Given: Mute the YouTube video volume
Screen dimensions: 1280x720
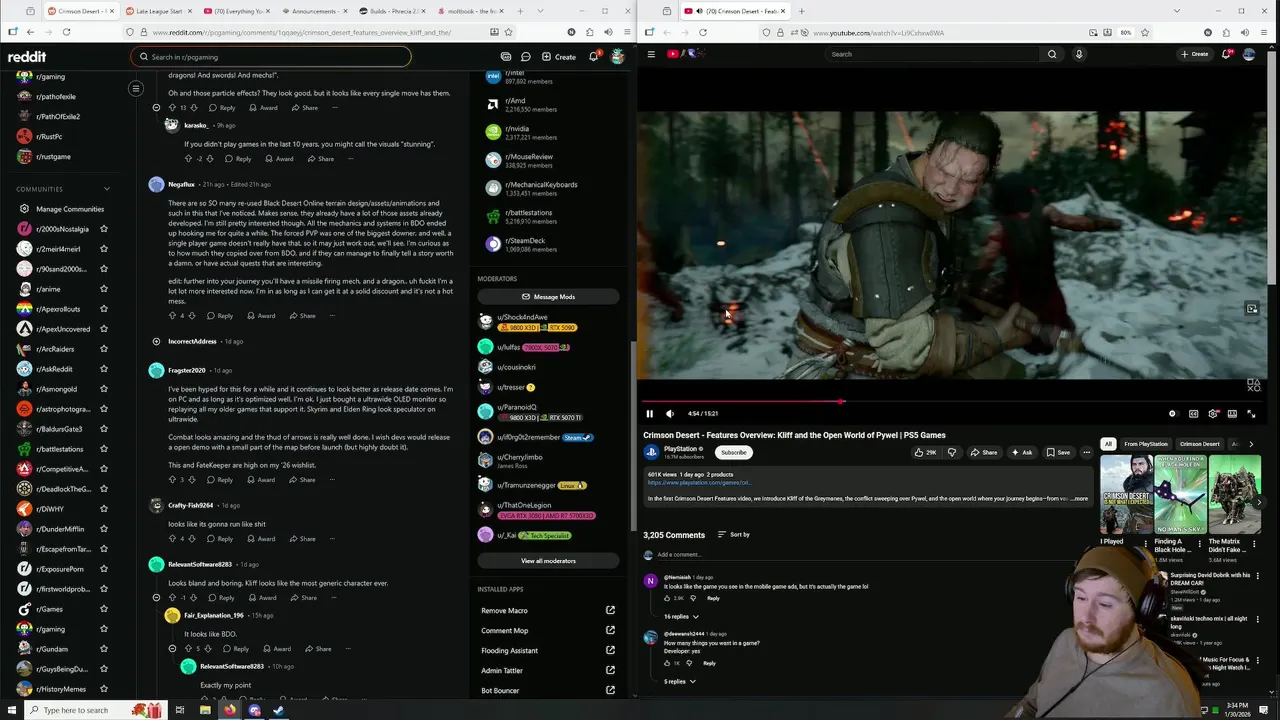Looking at the screenshot, I should (x=670, y=413).
